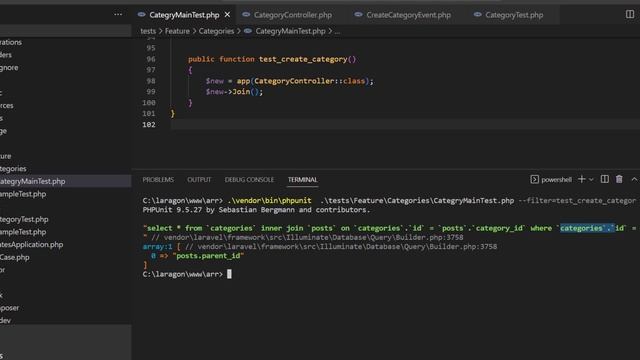The height and width of the screenshot is (360, 640).
Task: Click the terminal prompt input cursor
Action: [229, 274]
